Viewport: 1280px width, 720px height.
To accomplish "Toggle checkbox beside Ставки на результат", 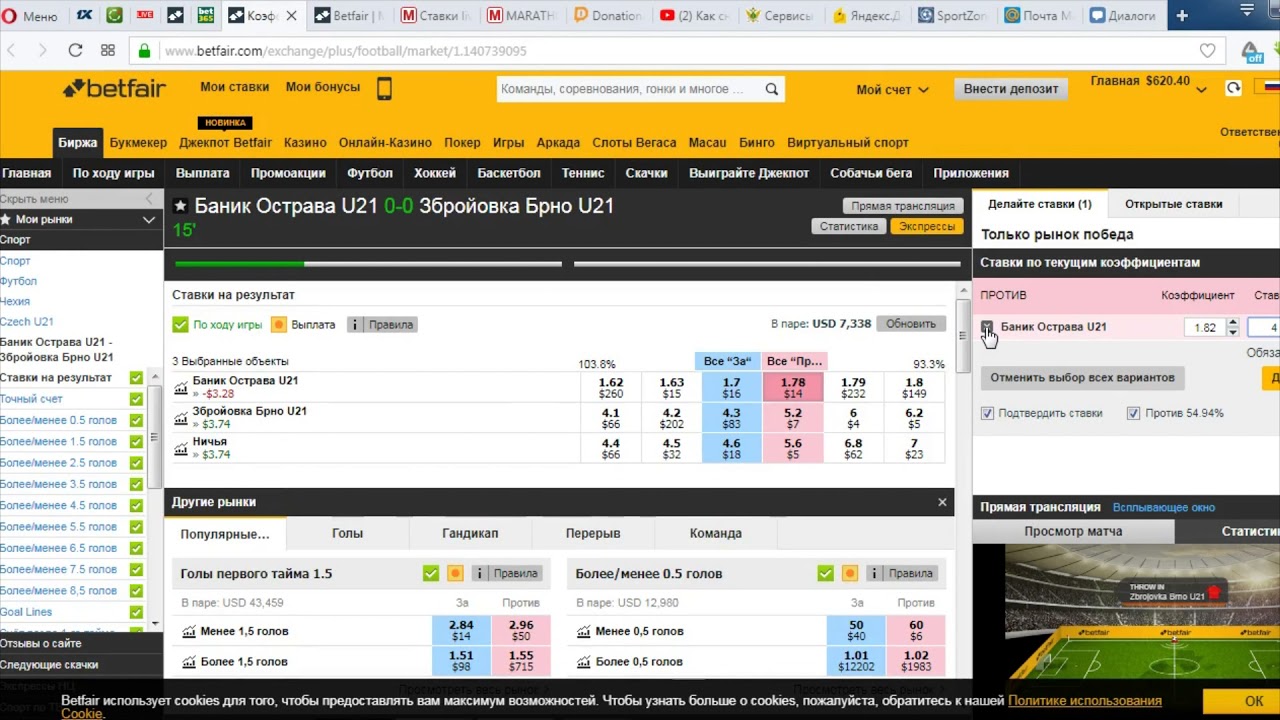I will [x=136, y=378].
